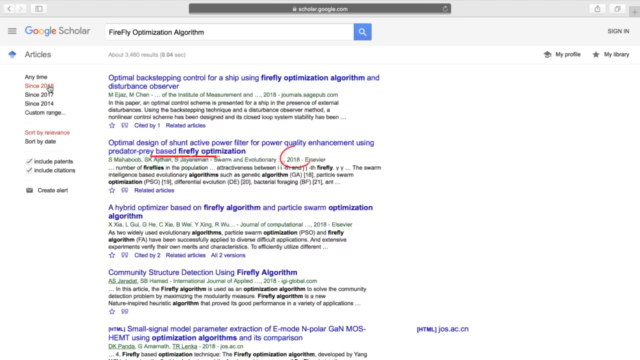Viewport: 640px width, 360px height.
Task: Click the 'SIGN IN' button
Action: click(x=618, y=31)
